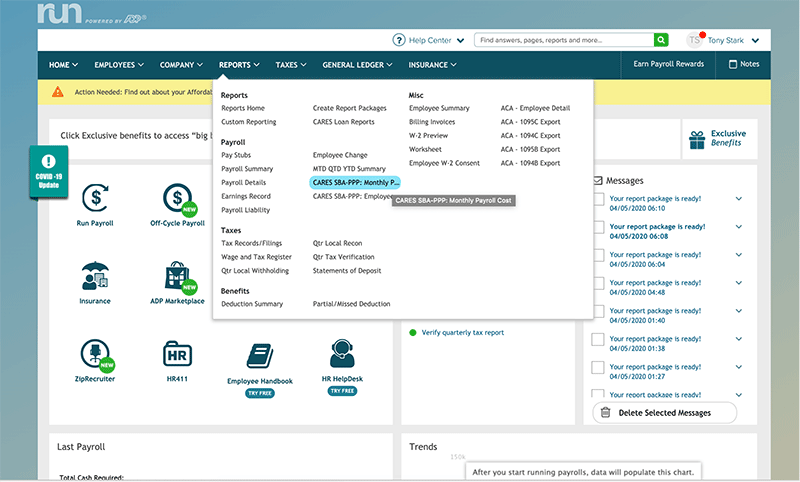
Task: Click the Exclusive Benefits gift icon
Action: click(696, 140)
